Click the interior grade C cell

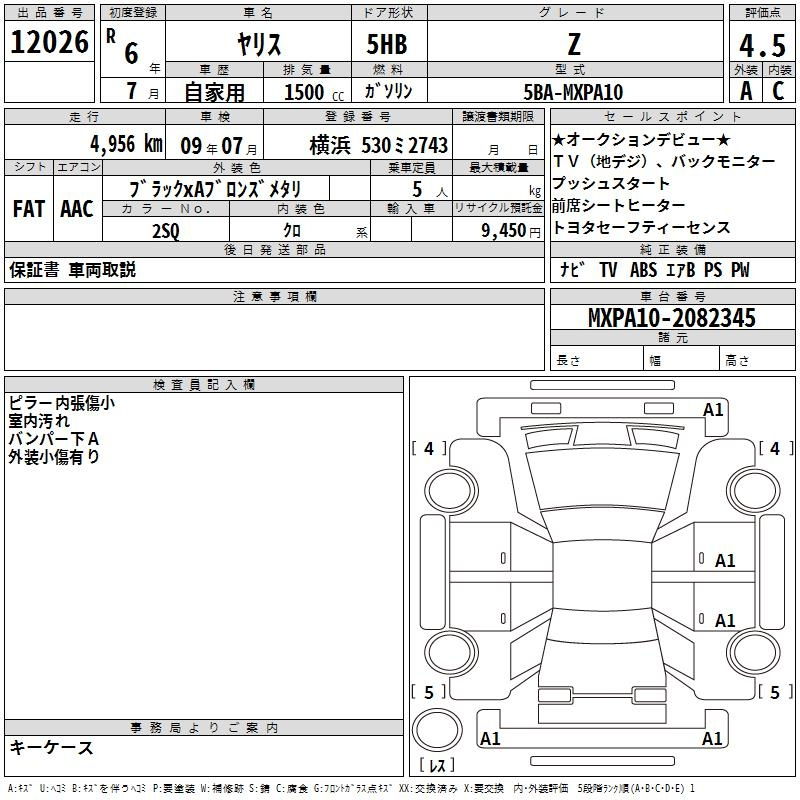click(779, 90)
